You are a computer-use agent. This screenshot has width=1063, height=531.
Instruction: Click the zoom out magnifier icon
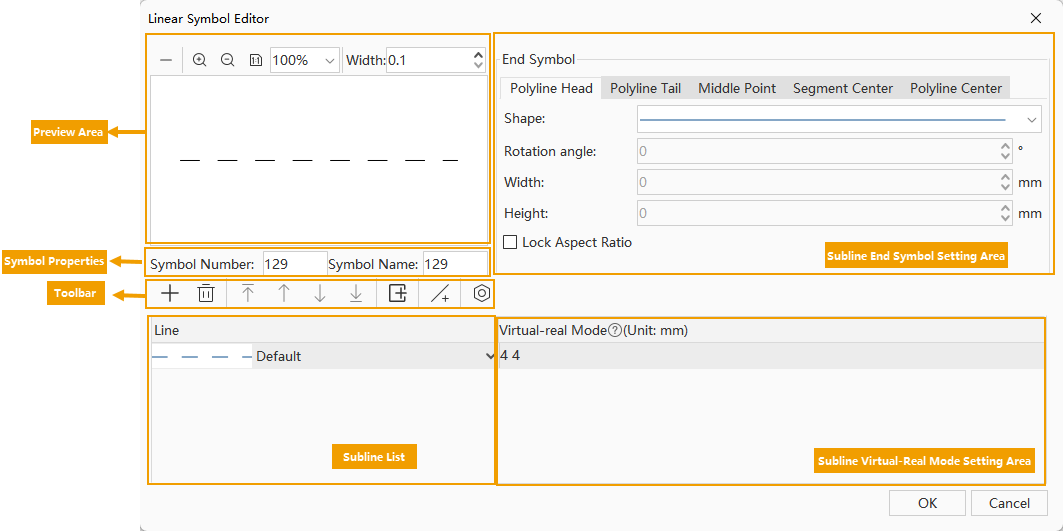[227, 60]
